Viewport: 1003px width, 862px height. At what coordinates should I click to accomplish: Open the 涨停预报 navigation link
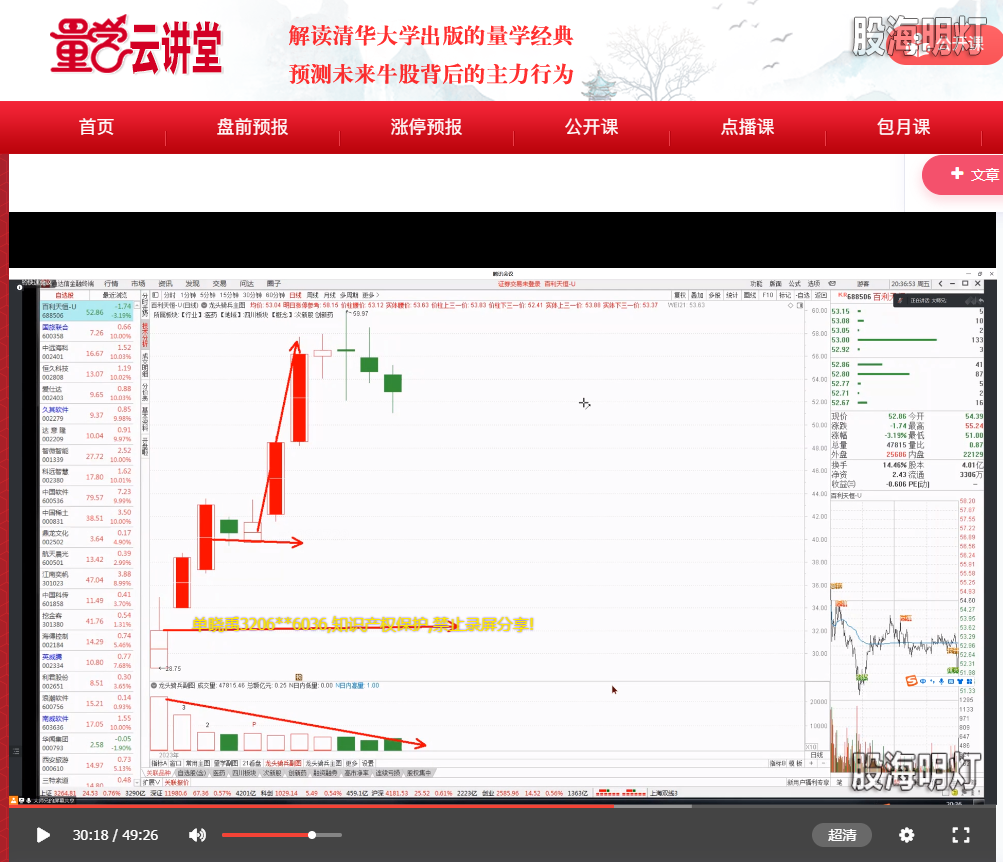pyautogui.click(x=426, y=127)
